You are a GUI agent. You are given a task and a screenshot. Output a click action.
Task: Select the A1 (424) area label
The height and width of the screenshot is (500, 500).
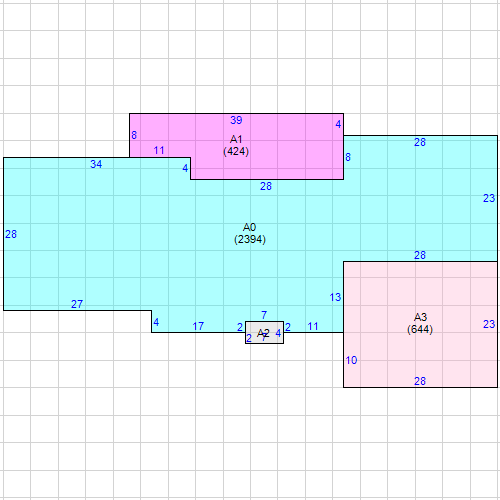[236, 145]
